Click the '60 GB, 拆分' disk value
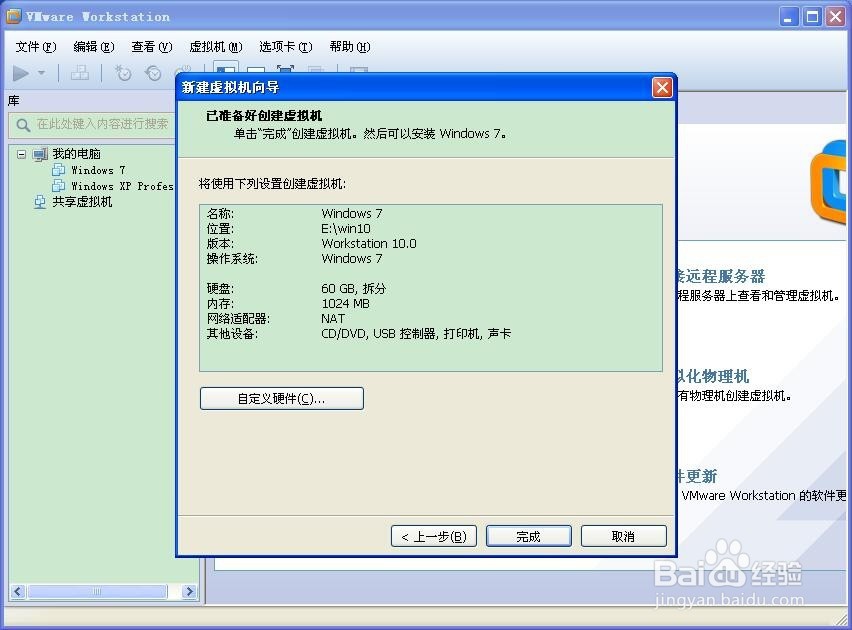This screenshot has width=852, height=630. click(x=354, y=289)
